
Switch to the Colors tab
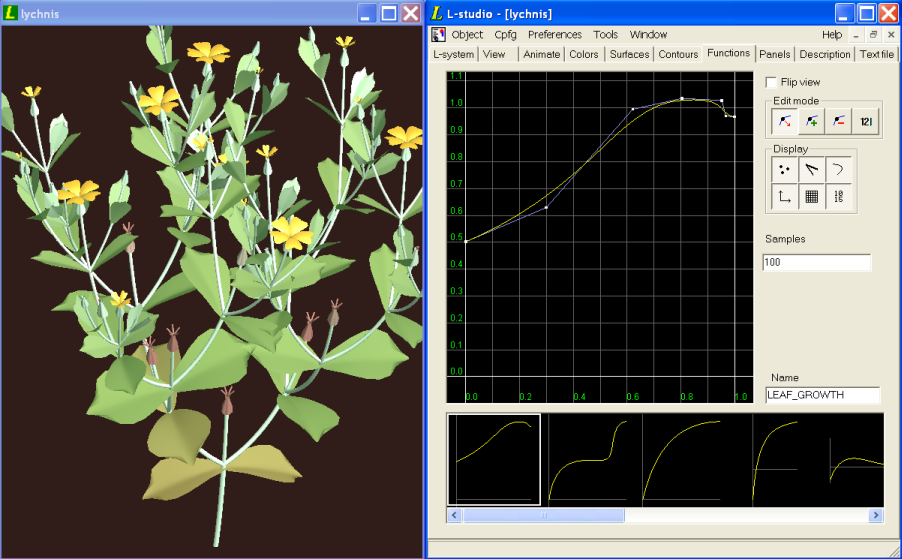(x=584, y=54)
